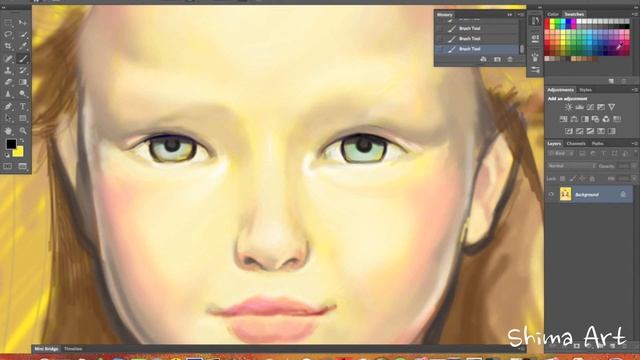
Task: Select the Rectangular Marquee tool
Action: click(x=8, y=23)
